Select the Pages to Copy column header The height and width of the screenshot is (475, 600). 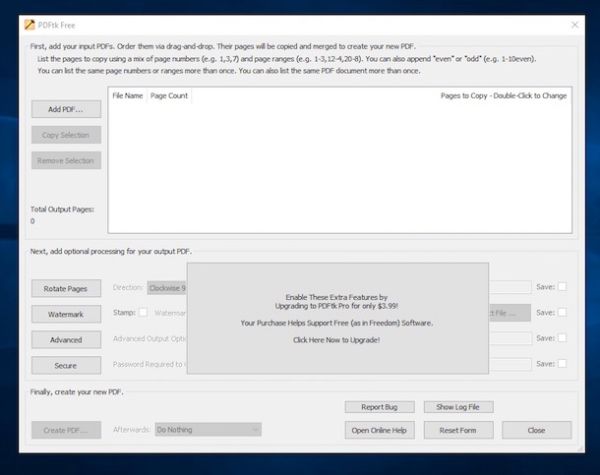click(x=503, y=96)
